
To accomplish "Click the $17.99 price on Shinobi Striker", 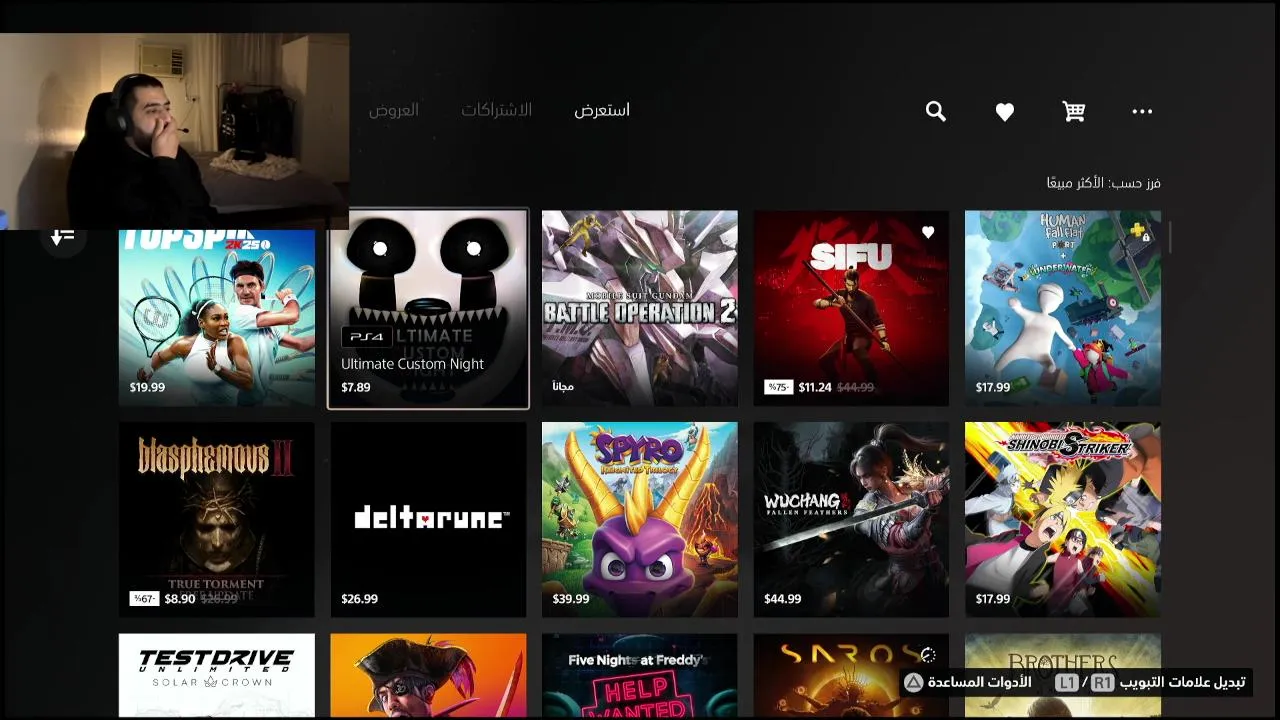I will 993,599.
